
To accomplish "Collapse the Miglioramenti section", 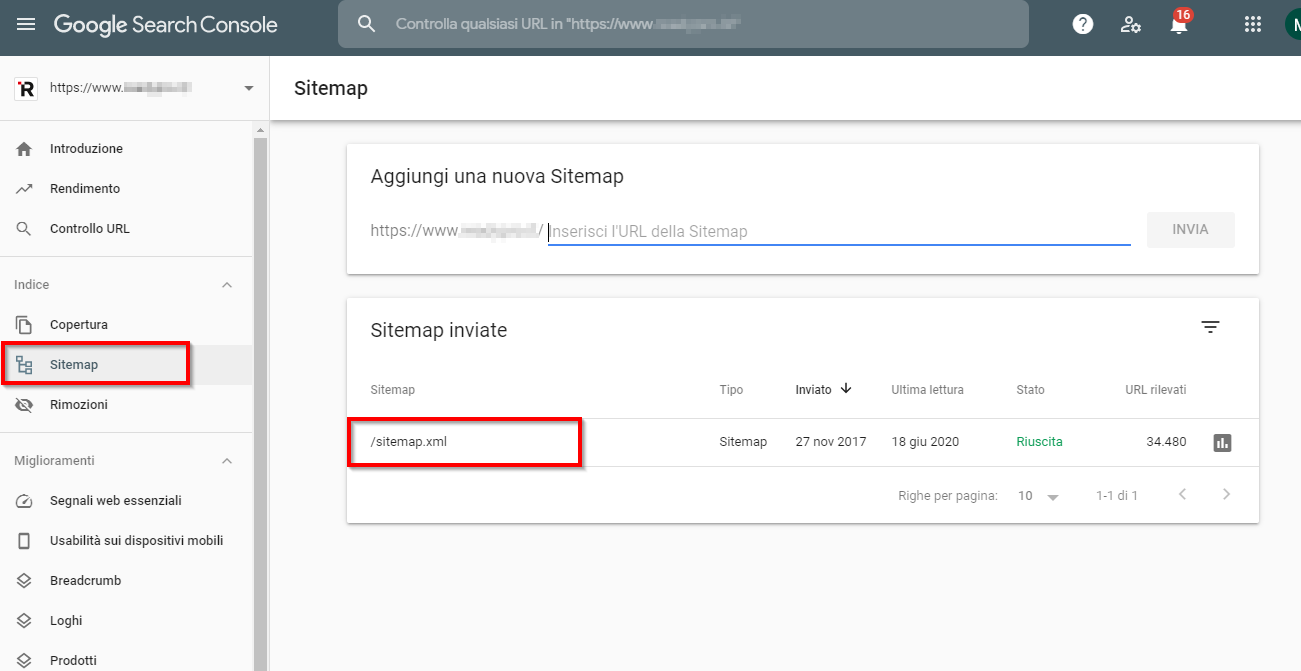I will 227,461.
